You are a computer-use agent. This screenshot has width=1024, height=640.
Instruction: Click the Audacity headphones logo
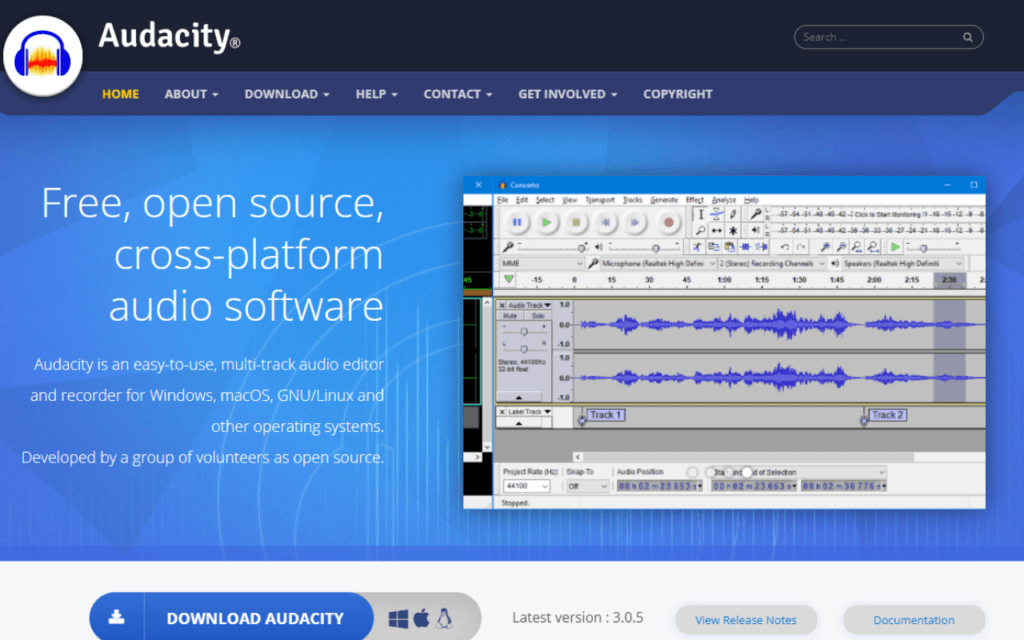tap(42, 56)
